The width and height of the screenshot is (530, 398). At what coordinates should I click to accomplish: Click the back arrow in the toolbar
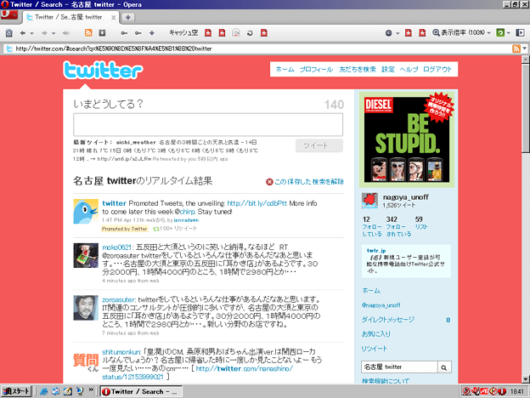coord(23,33)
